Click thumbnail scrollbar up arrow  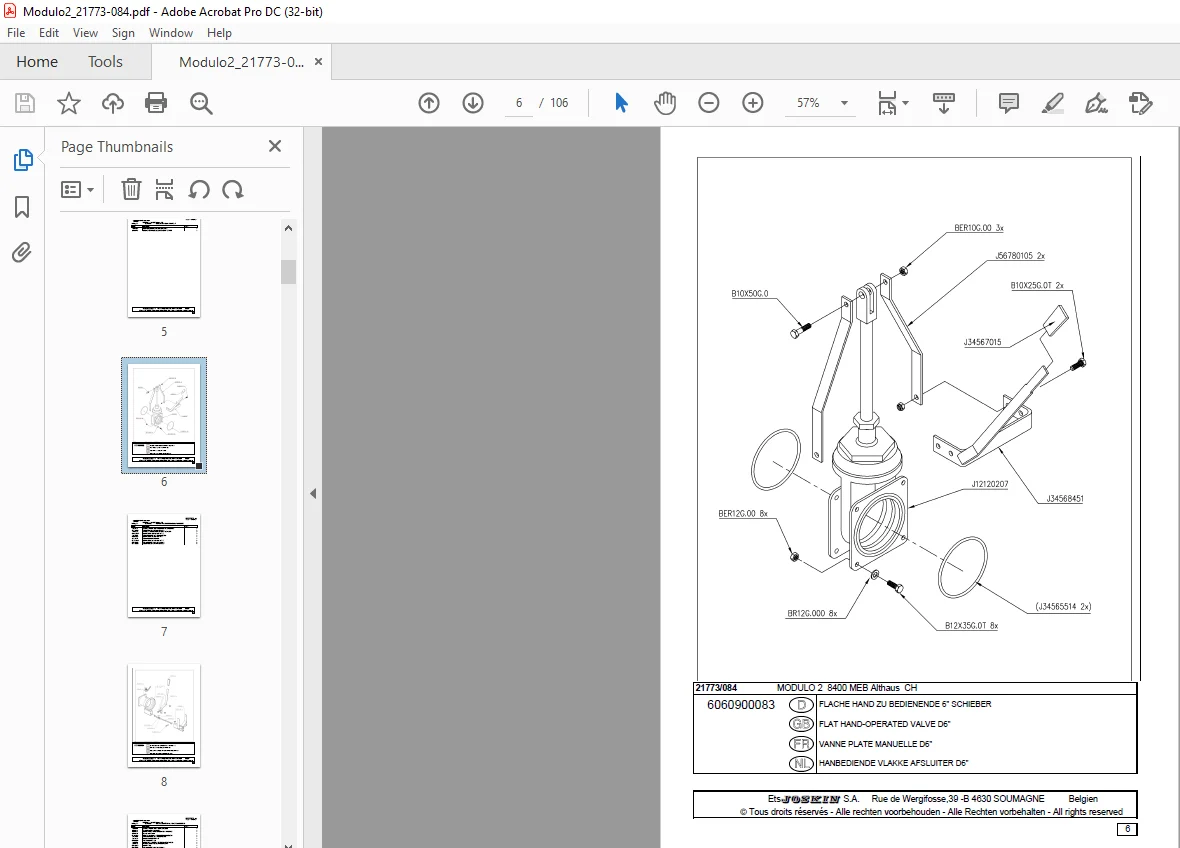pos(288,228)
